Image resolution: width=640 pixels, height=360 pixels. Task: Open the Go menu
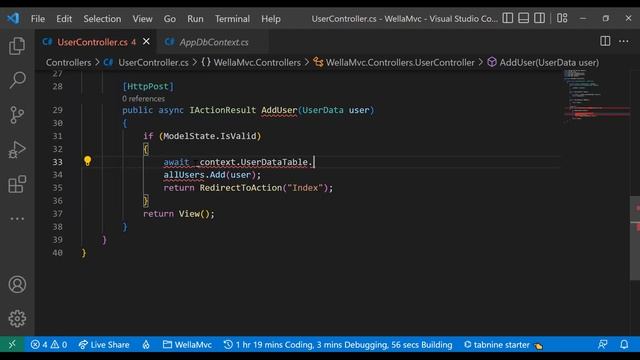pyautogui.click(x=170, y=19)
